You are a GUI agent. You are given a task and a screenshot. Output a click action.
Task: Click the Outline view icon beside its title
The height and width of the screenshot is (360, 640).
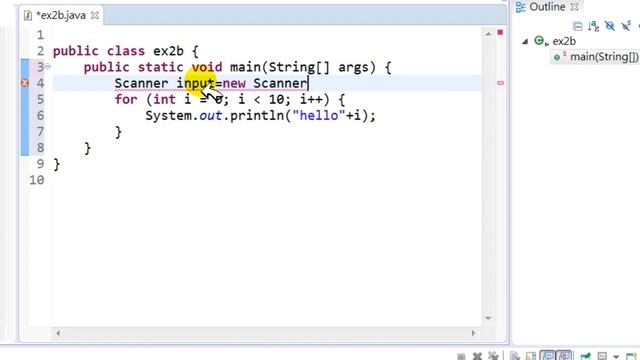coord(520,7)
